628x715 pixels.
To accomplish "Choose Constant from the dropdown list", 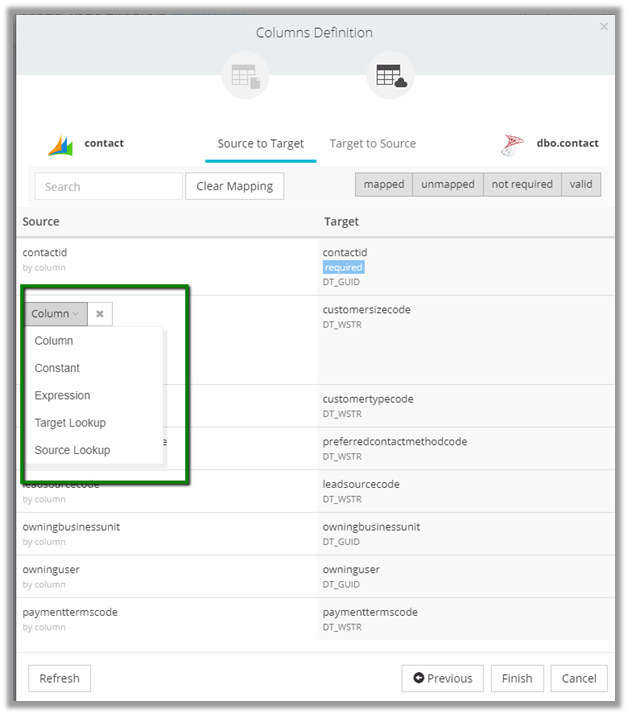I will (57, 368).
